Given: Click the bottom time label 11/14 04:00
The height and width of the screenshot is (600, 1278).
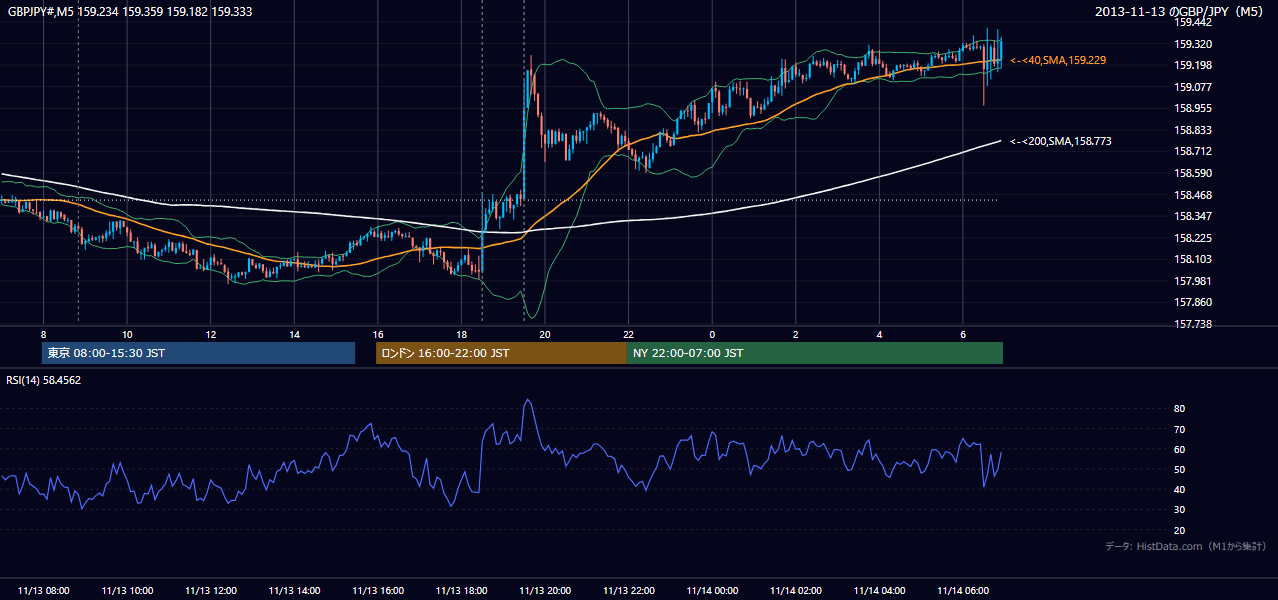Looking at the screenshot, I should coord(879,591).
